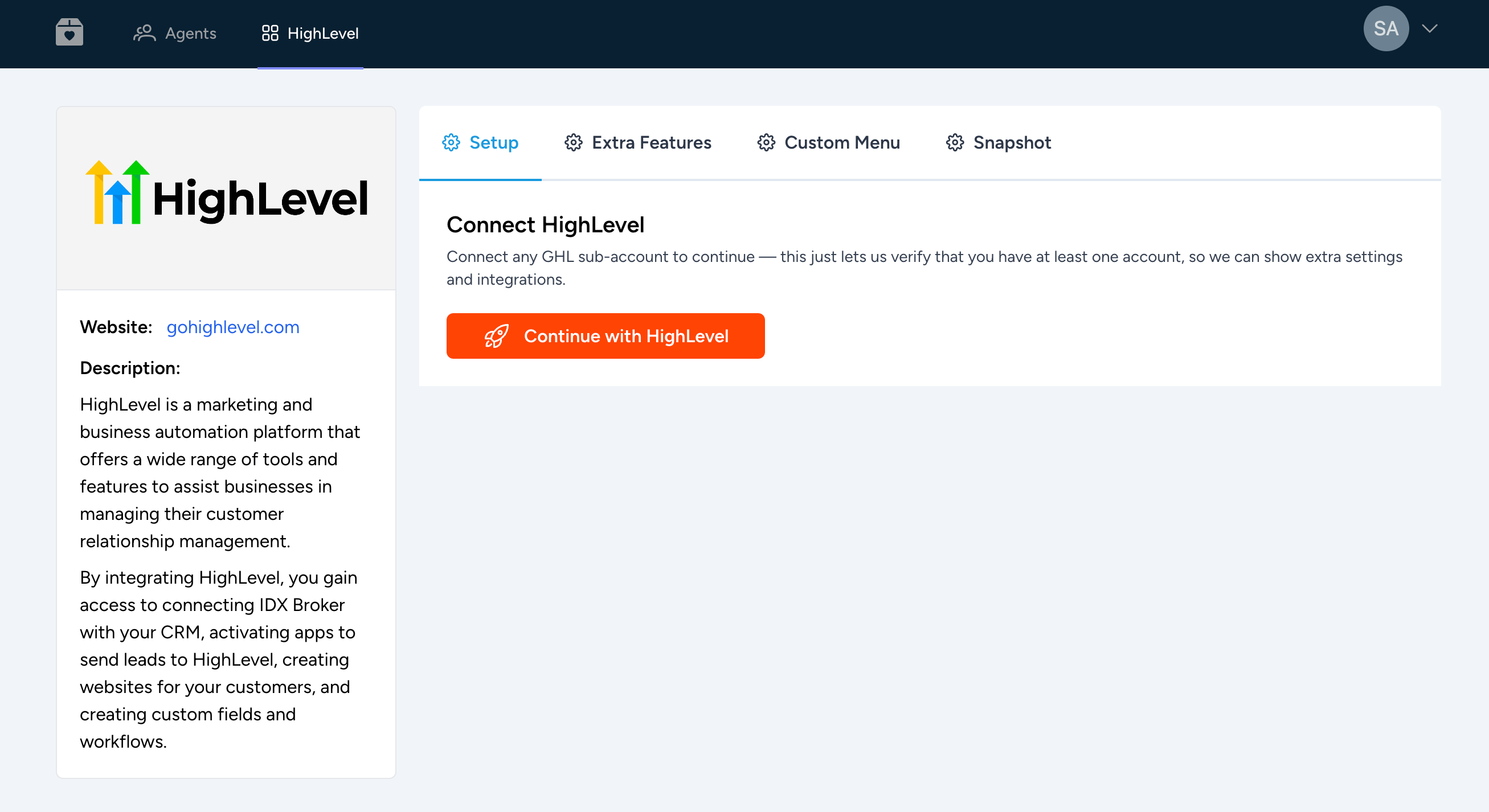The image size is (1489, 812).
Task: Click the rocket icon on orange button
Action: pos(496,336)
